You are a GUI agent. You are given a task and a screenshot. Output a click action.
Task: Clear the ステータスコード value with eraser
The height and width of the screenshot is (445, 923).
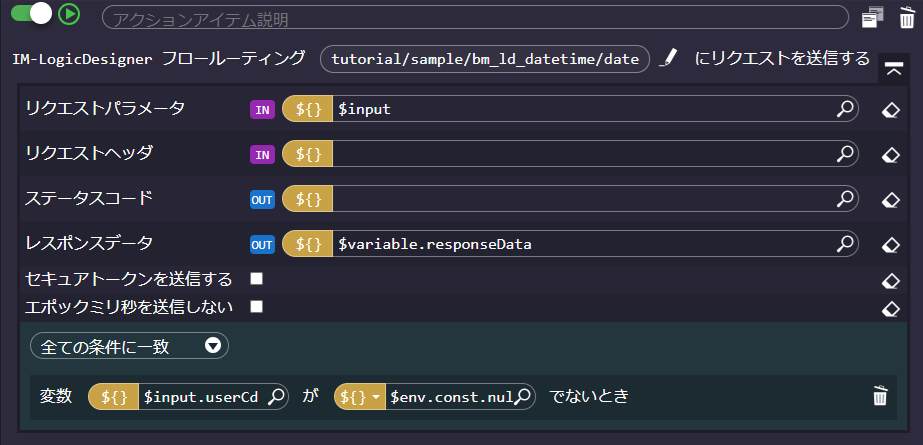[x=891, y=200]
